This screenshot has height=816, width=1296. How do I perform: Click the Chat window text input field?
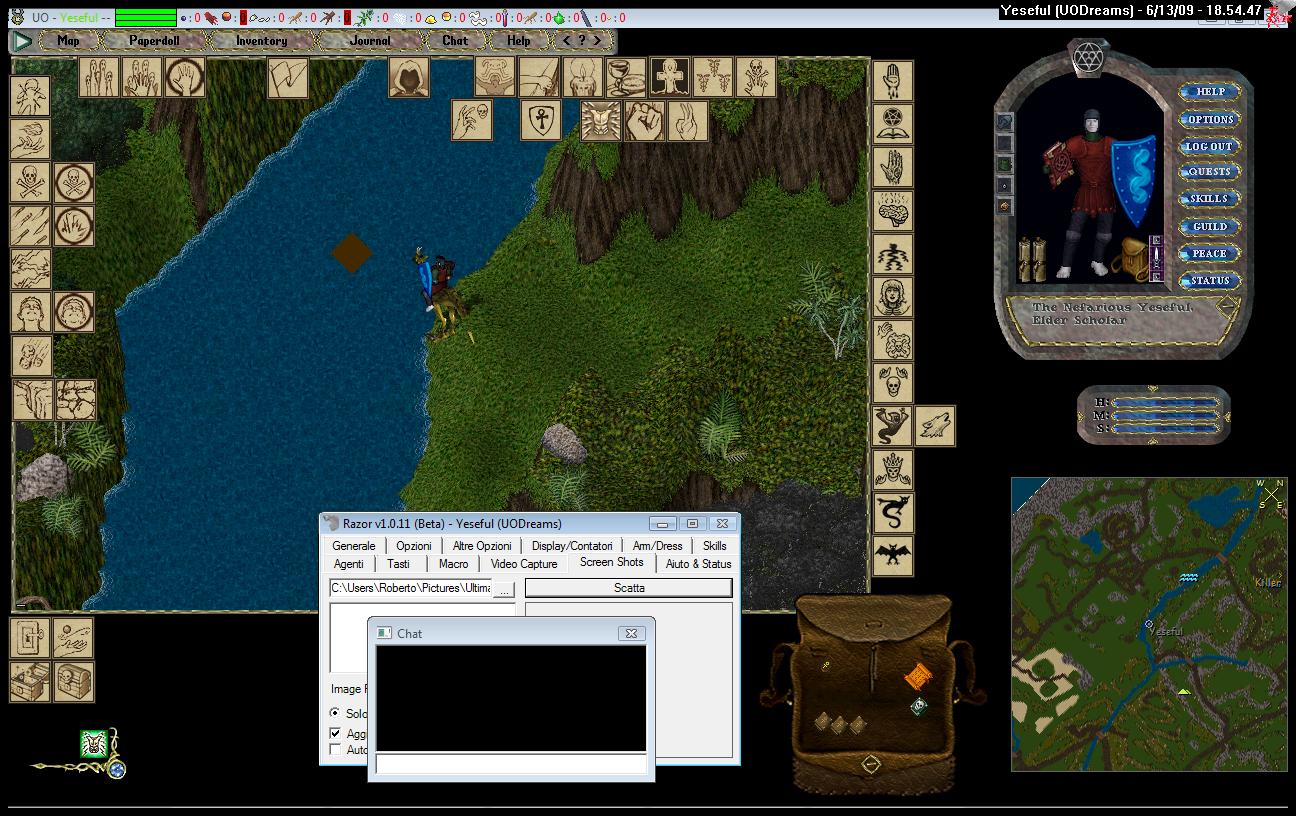(511, 764)
